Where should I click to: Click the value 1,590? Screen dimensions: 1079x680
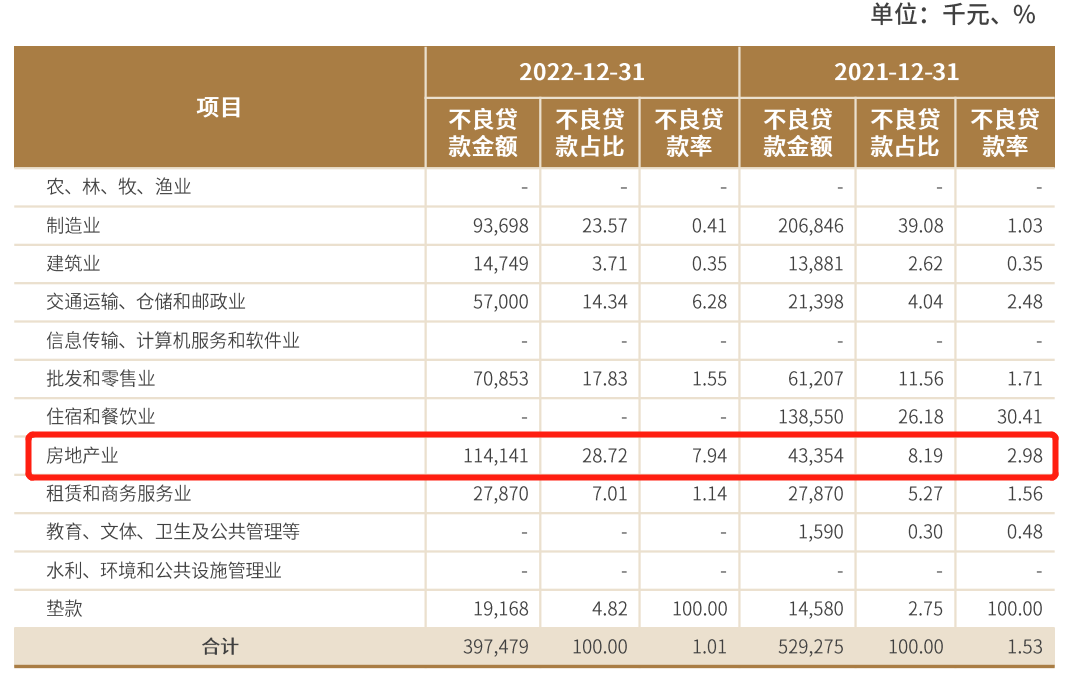click(821, 531)
